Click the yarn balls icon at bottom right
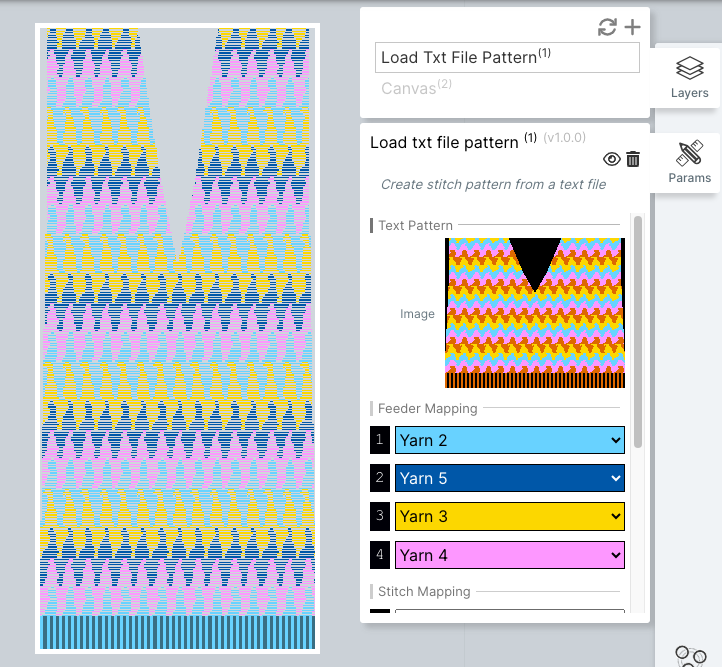The width and height of the screenshot is (722, 667). (x=690, y=656)
